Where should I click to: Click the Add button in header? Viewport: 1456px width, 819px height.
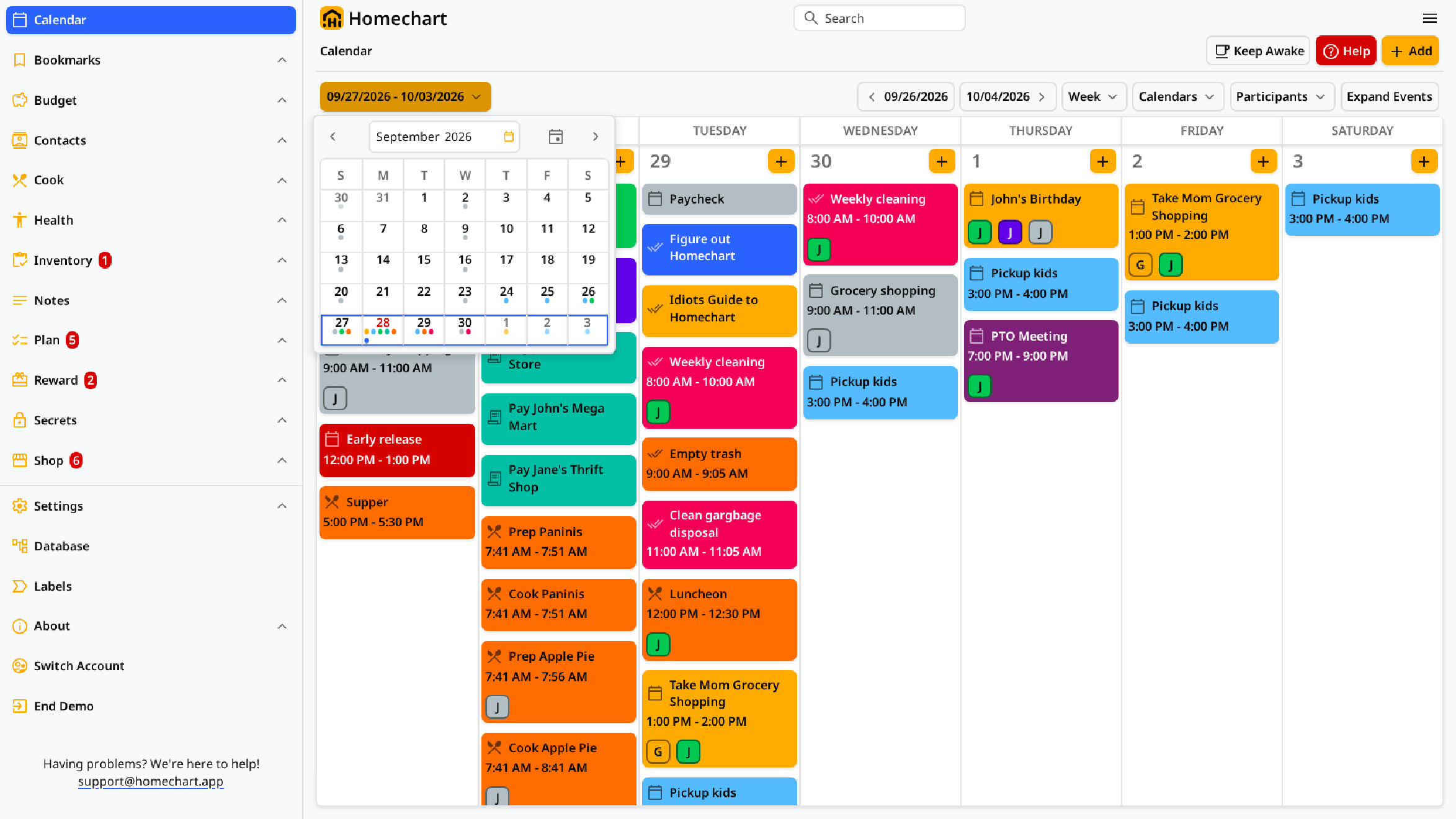pyautogui.click(x=1410, y=51)
